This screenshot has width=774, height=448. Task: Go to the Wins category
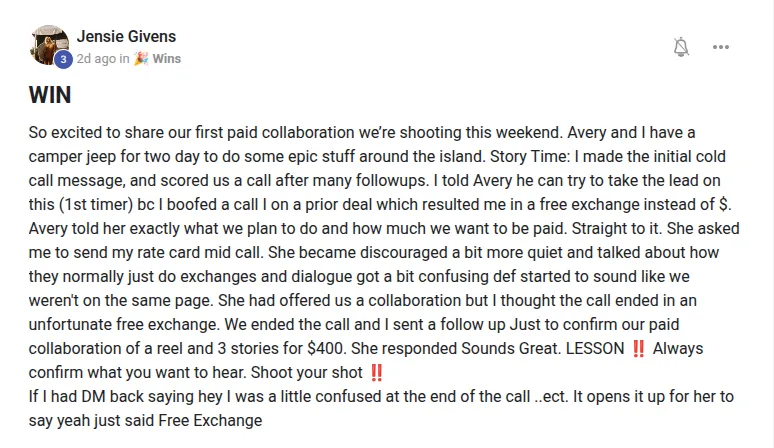click(166, 59)
